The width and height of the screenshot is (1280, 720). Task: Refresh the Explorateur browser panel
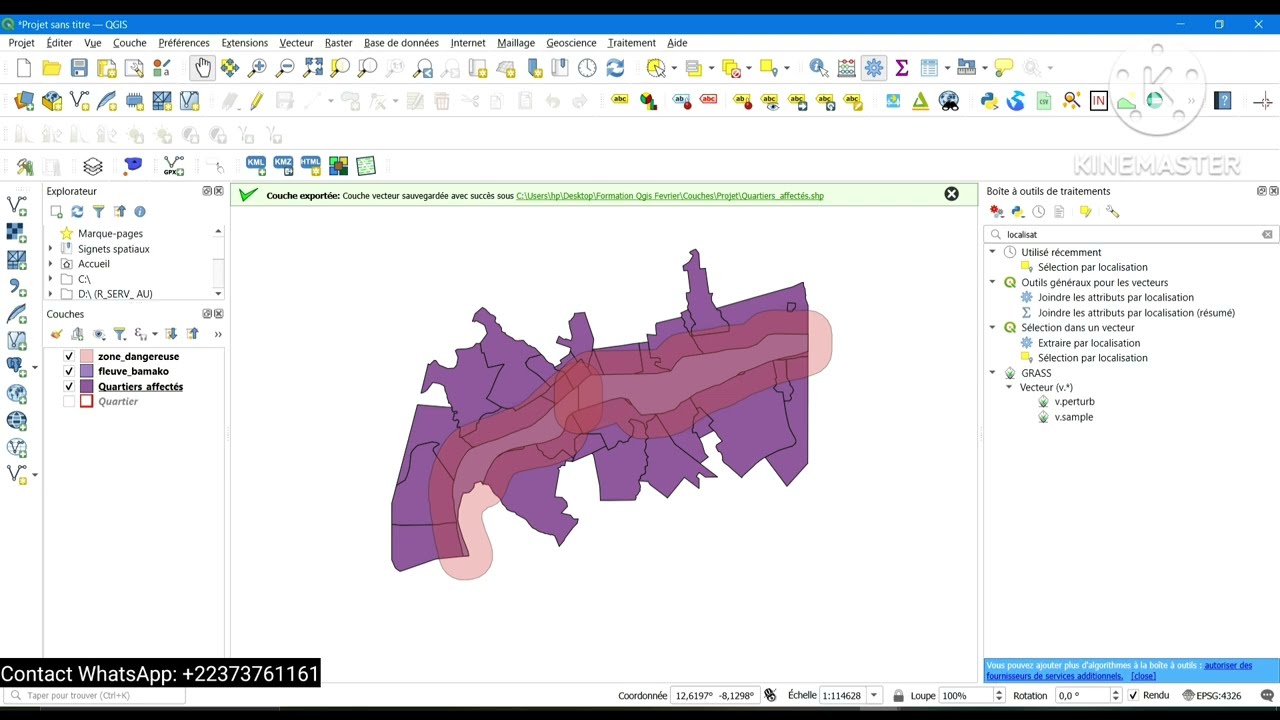(77, 211)
